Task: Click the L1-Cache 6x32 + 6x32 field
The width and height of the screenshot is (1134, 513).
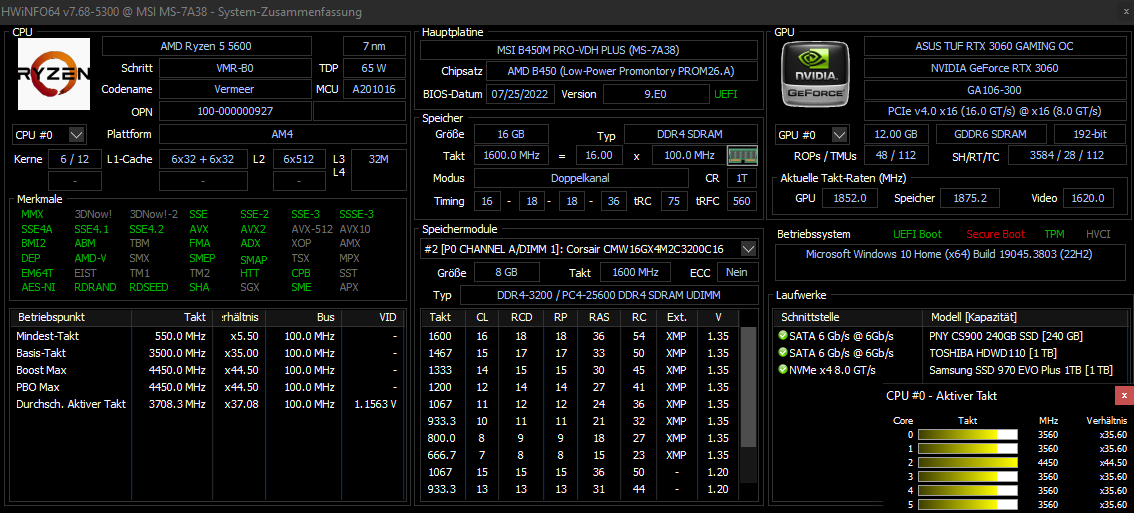Action: tap(202, 159)
